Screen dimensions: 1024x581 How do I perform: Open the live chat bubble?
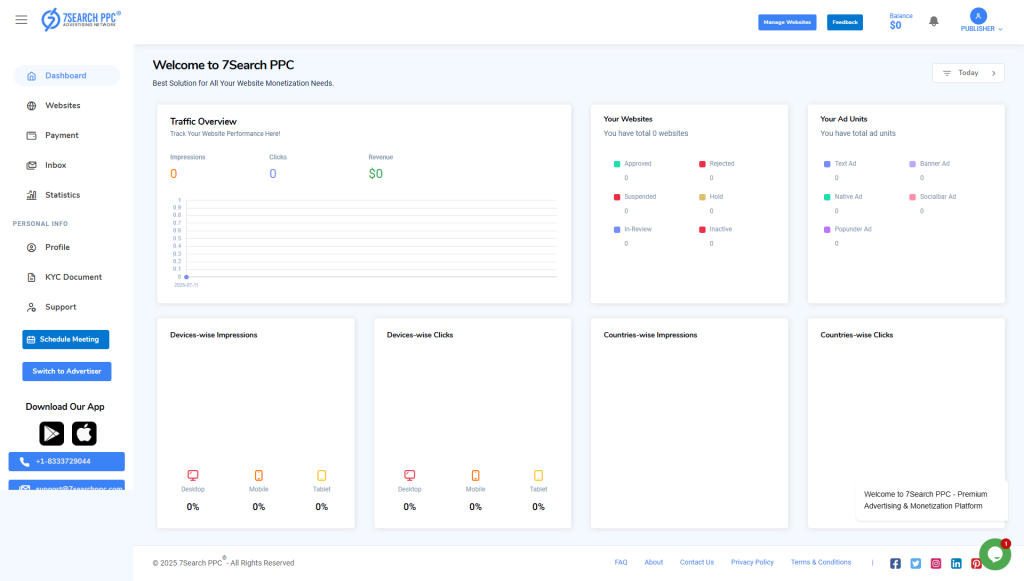[x=995, y=554]
